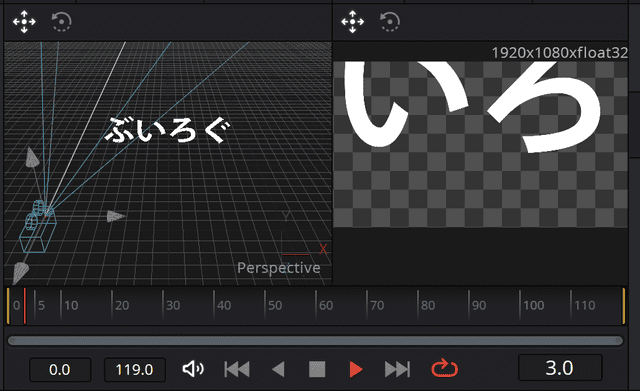Screen dimensions: 640x391
Task: Set the playhead to frame 100 on the ruler
Action: [x=520, y=305]
